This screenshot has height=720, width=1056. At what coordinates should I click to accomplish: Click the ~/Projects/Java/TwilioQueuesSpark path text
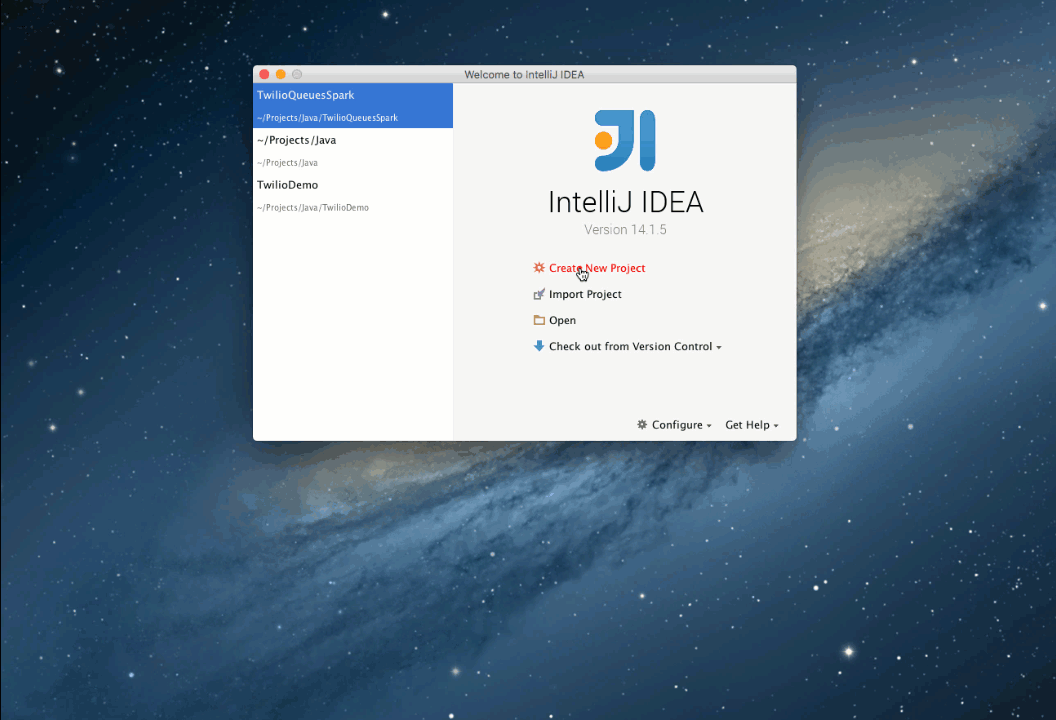point(327,118)
